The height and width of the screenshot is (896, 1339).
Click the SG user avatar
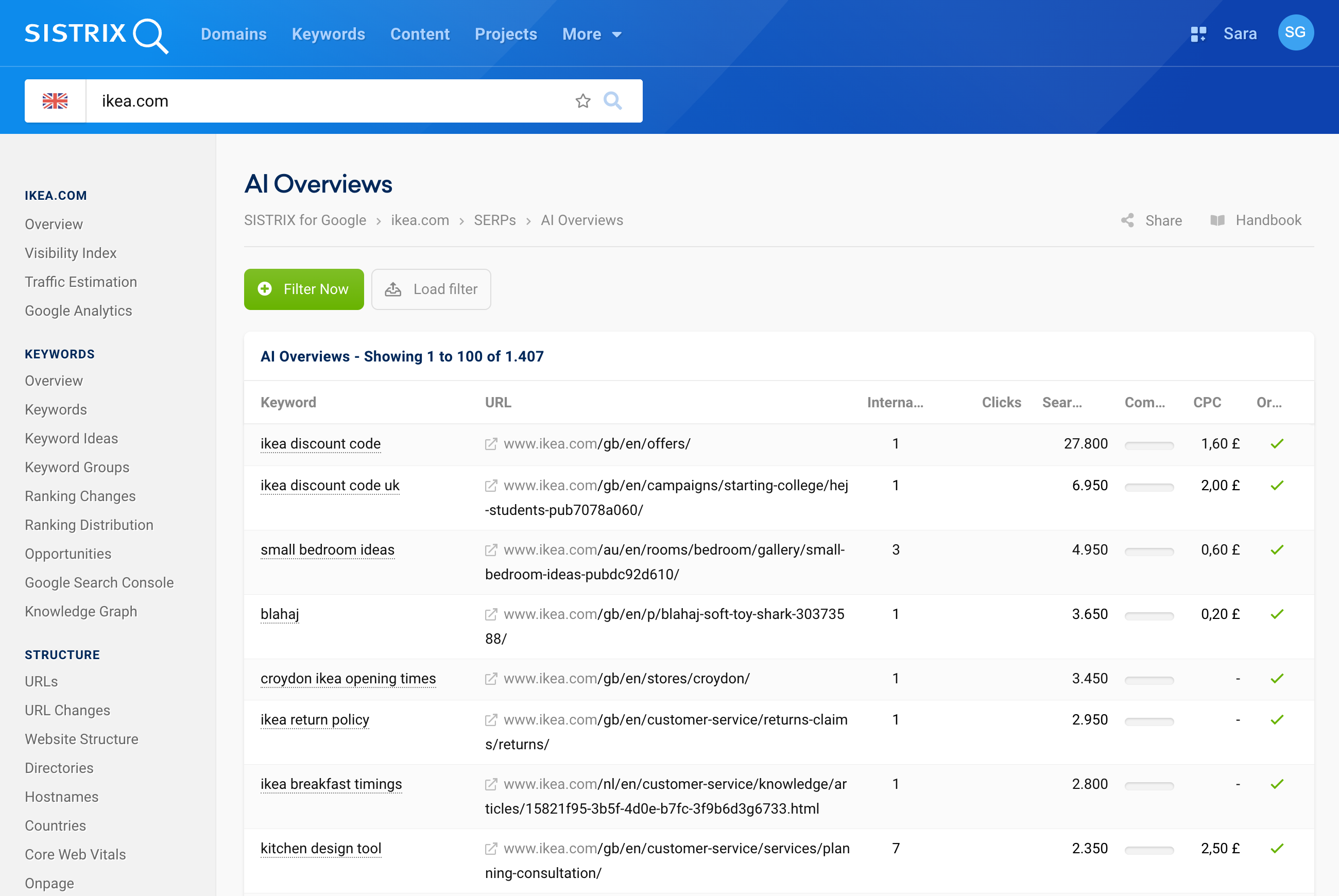pyautogui.click(x=1296, y=32)
